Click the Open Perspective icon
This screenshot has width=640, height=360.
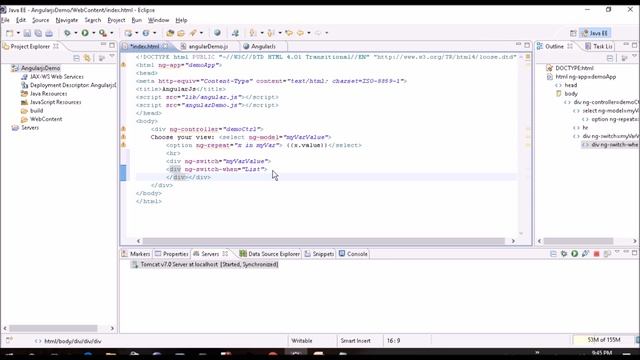[x=573, y=33]
